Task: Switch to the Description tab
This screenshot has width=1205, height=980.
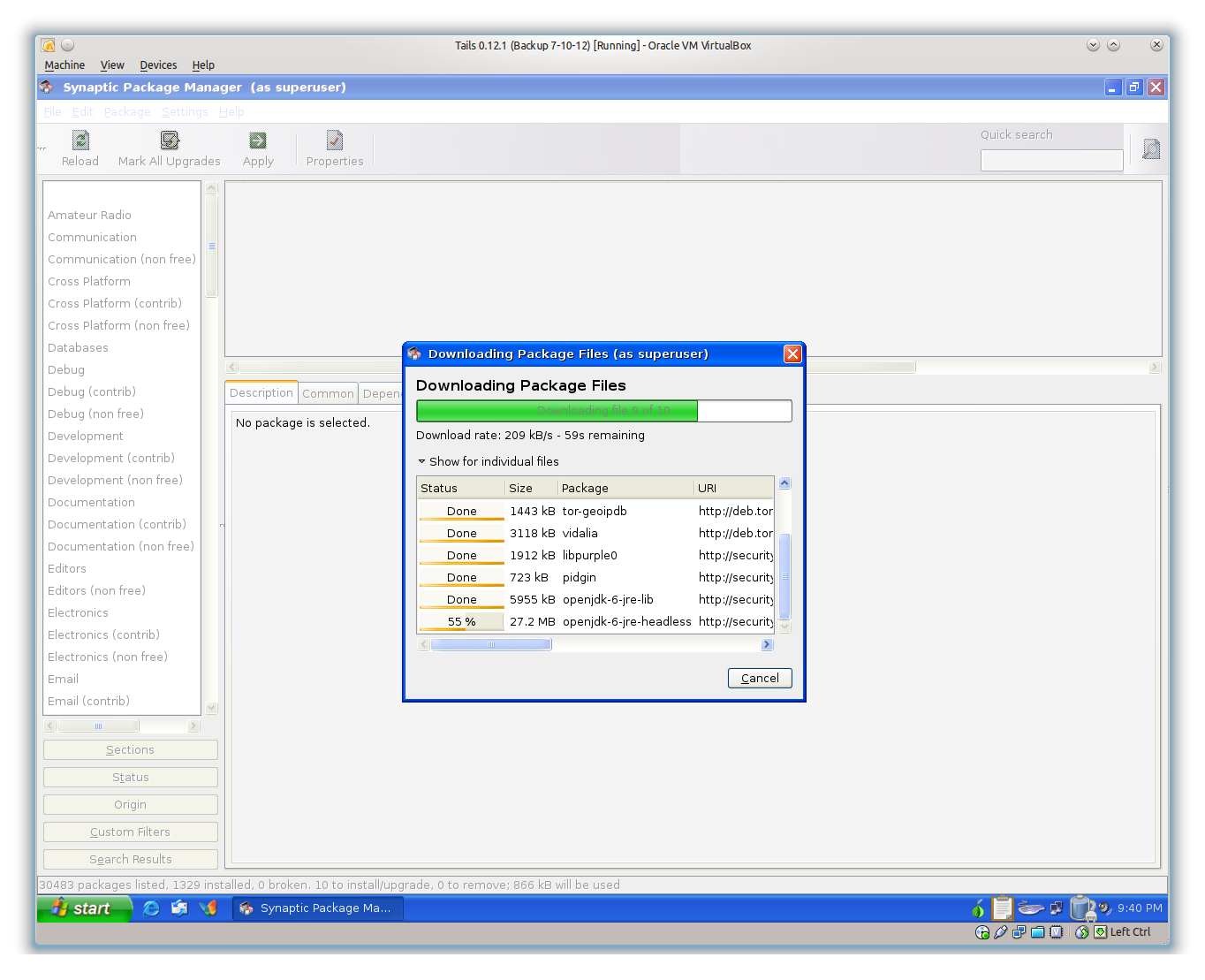Action: tap(261, 393)
